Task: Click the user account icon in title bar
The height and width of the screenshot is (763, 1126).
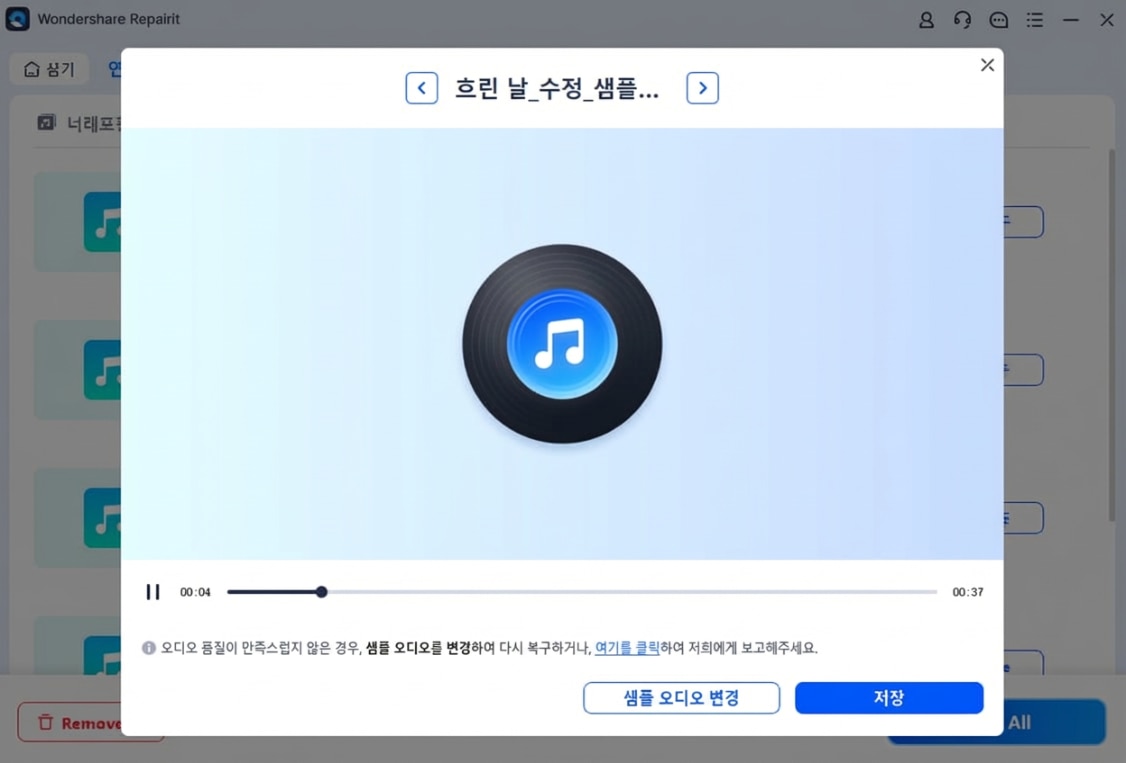Action: 926,19
